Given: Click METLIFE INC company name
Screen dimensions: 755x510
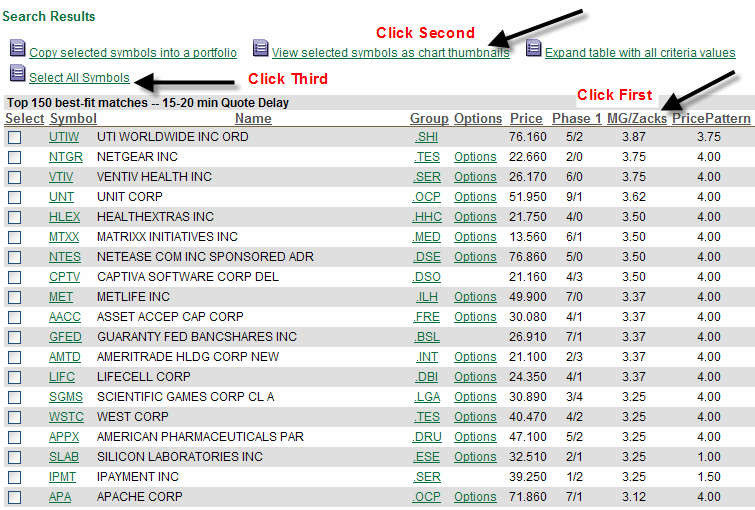Looking at the screenshot, I should (133, 297).
